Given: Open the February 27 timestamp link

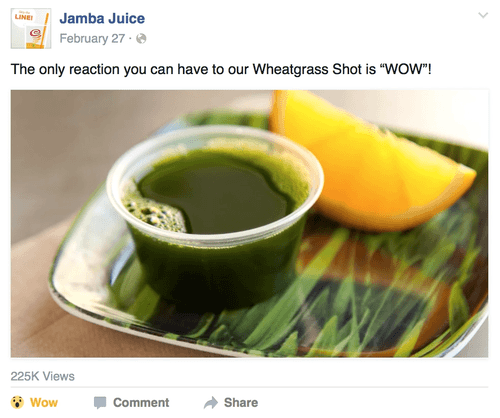Looking at the screenshot, I should coord(92,39).
